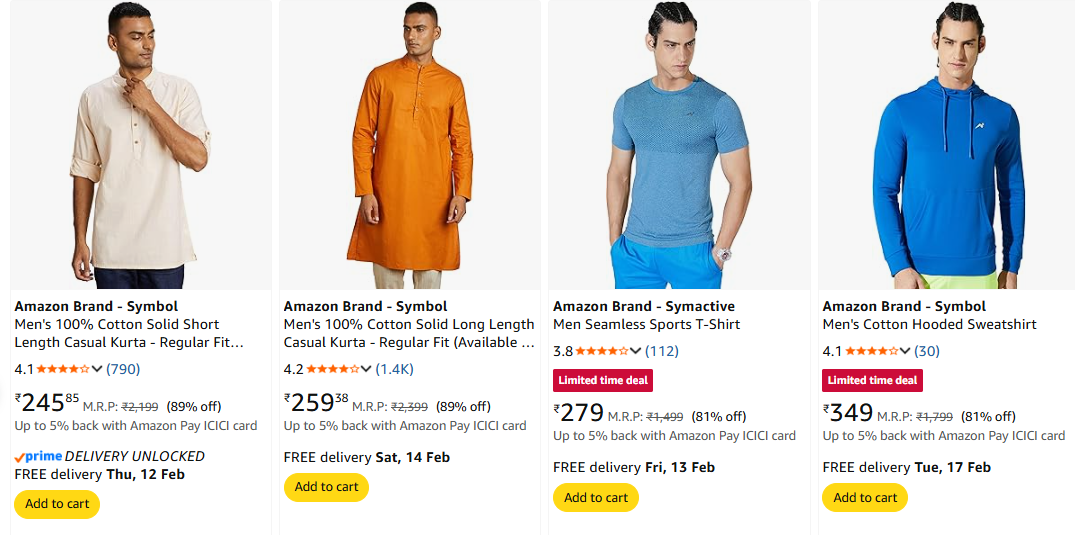
Task: Click star rating icons of Short Length Kurta
Action: (x=63, y=369)
